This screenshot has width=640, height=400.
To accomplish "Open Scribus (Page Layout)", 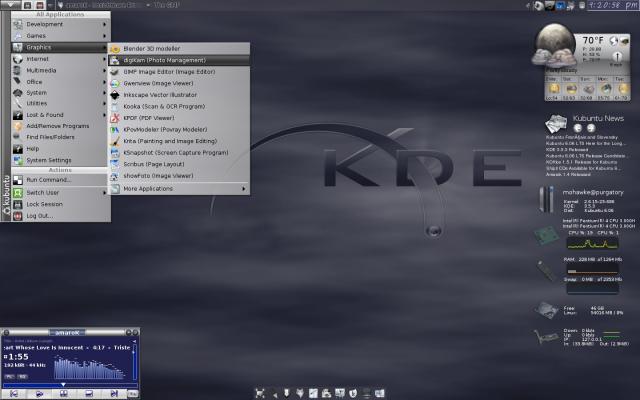I will [x=179, y=164].
